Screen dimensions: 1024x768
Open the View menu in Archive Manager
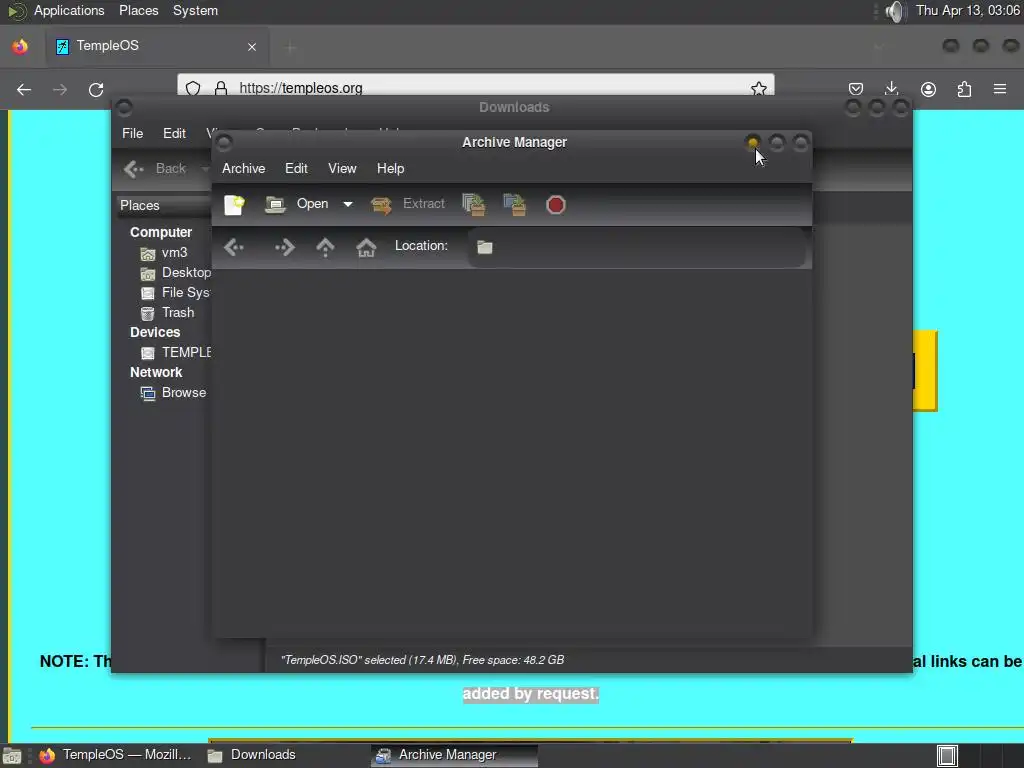(342, 168)
